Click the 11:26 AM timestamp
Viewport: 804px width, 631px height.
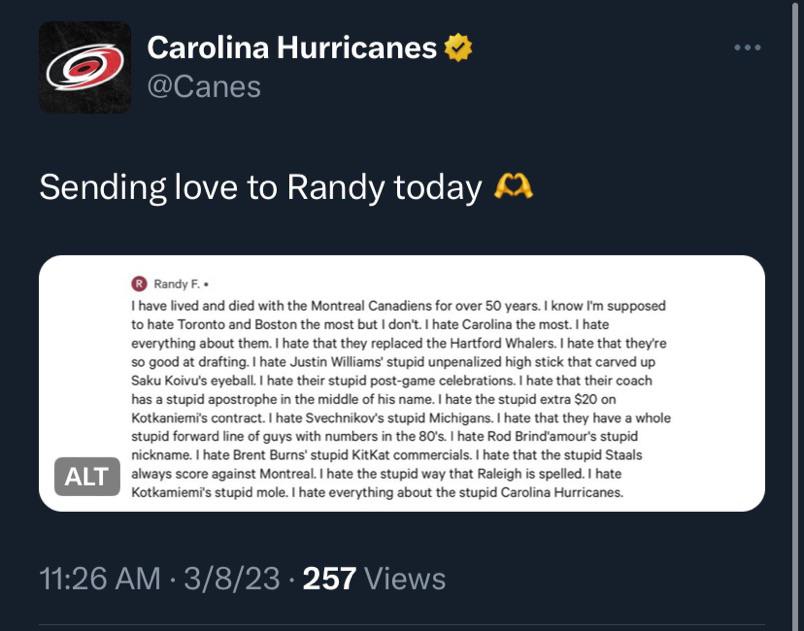(x=99, y=578)
